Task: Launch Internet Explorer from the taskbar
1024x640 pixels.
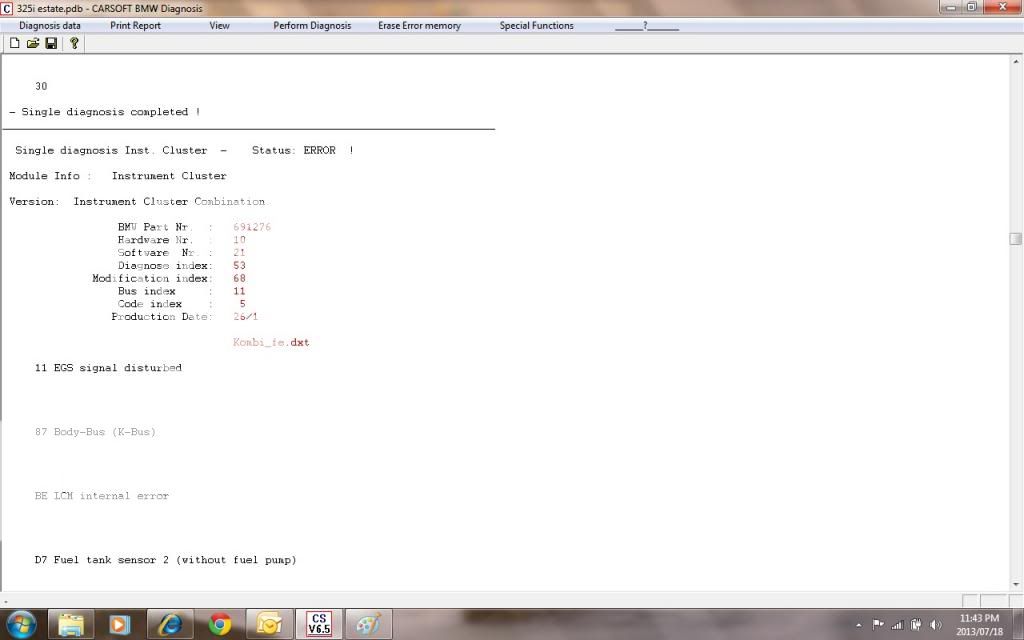Action: (170, 624)
